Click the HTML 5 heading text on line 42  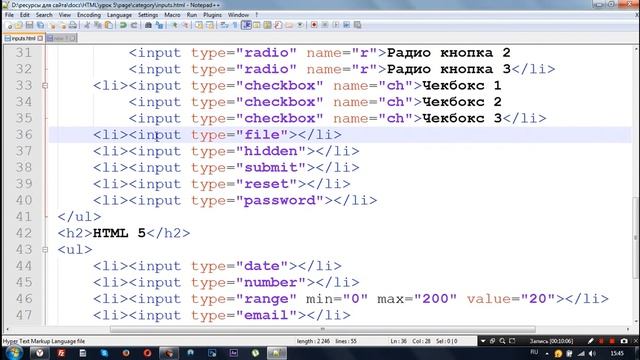click(119, 233)
